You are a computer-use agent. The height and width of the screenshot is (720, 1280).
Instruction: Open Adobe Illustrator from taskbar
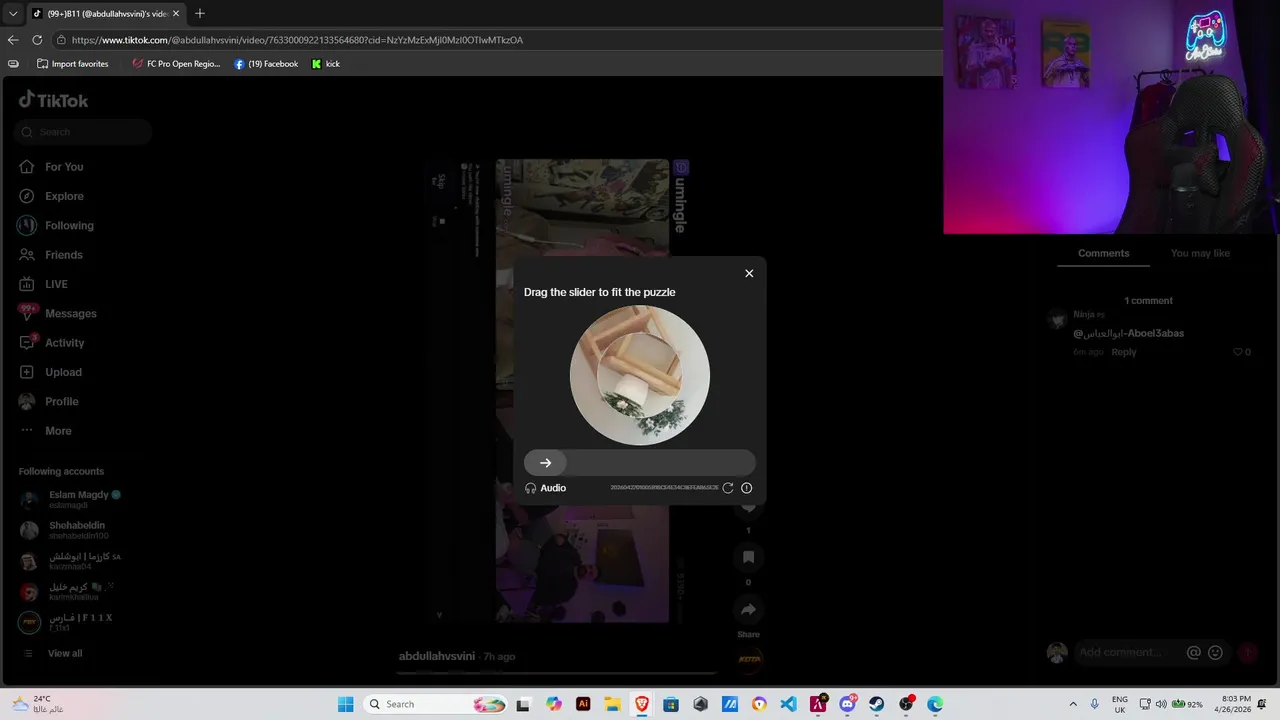pos(583,704)
